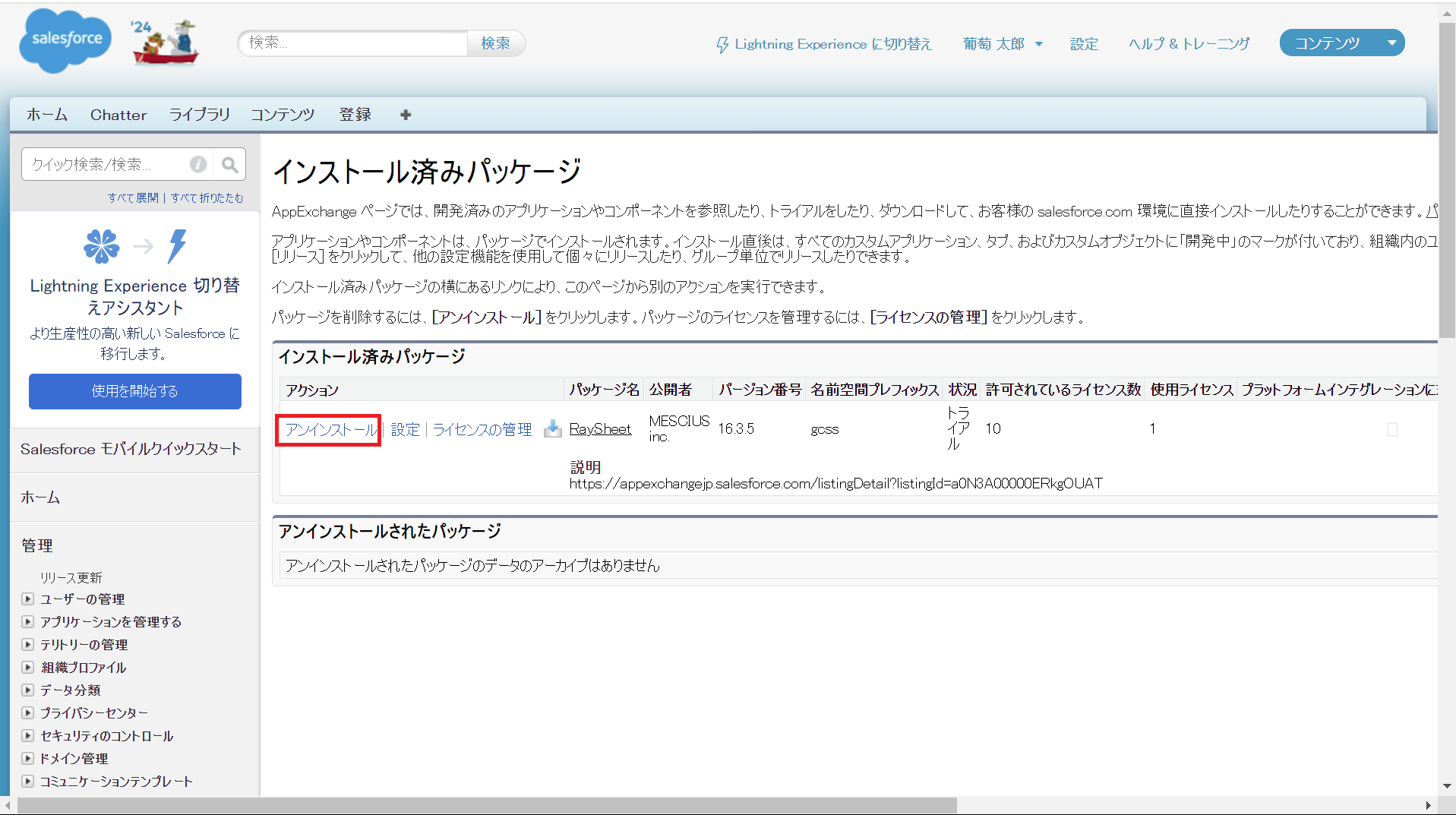Click the '24 seasonal mascot logo
This screenshot has width=1456, height=815.
tap(165, 42)
